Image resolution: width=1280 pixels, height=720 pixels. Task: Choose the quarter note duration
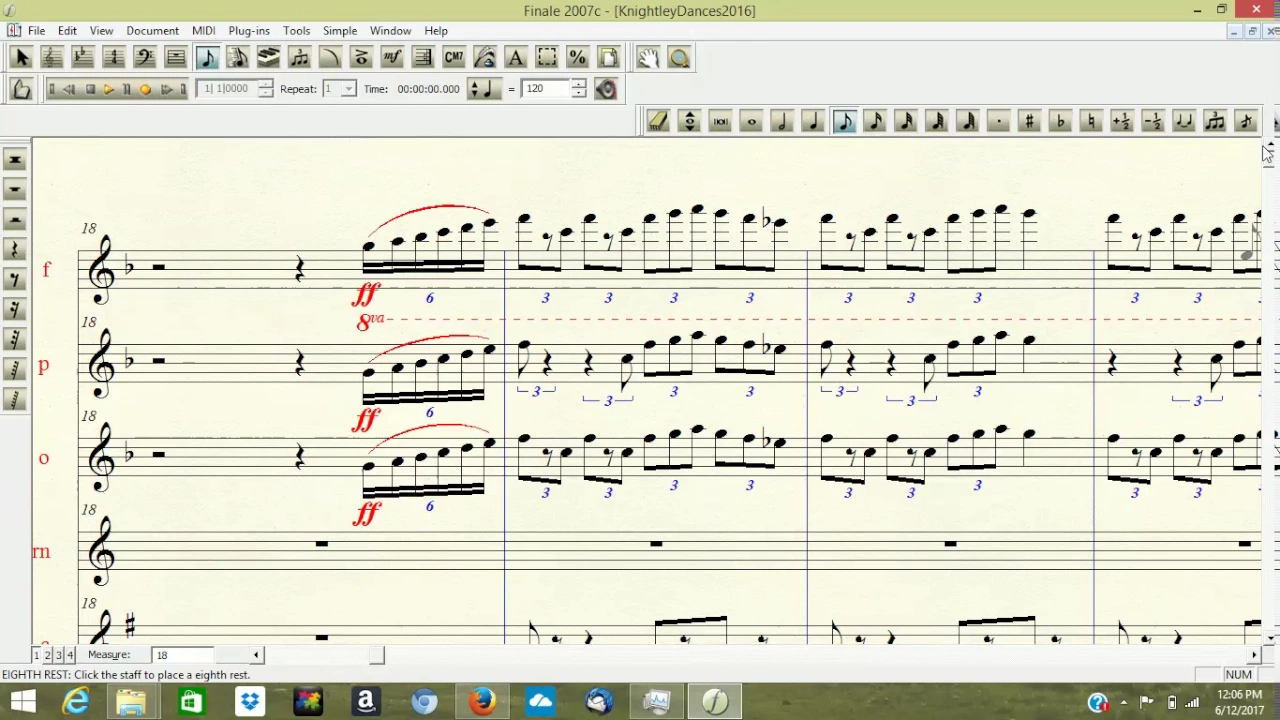(x=813, y=121)
